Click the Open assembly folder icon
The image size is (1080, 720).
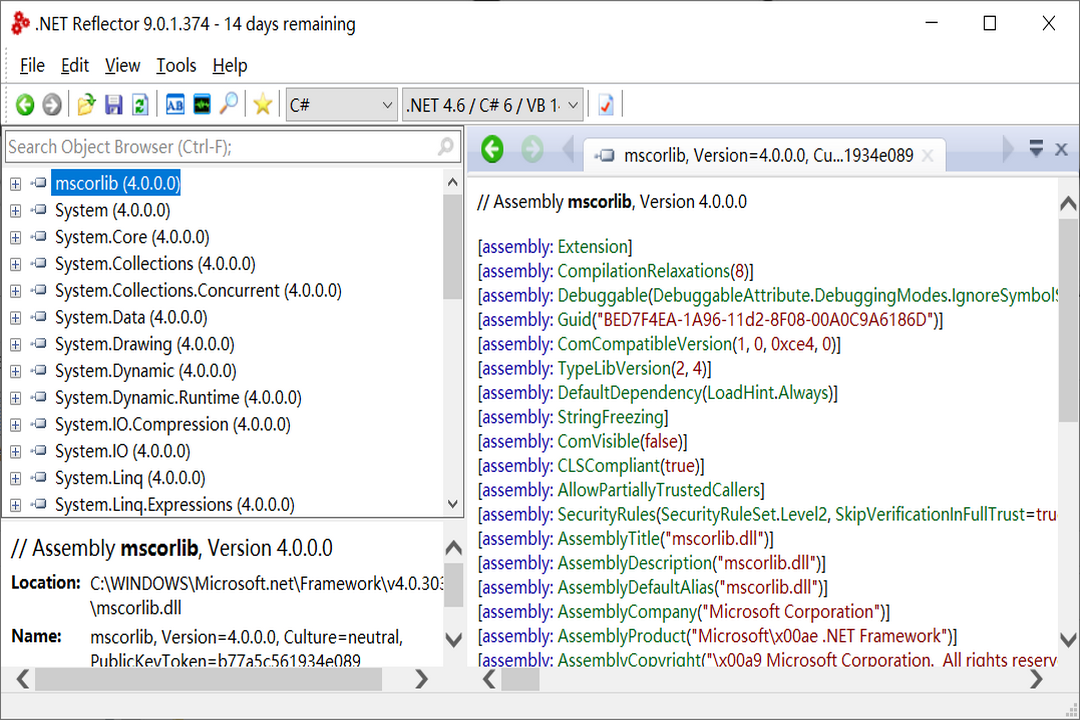coord(87,105)
